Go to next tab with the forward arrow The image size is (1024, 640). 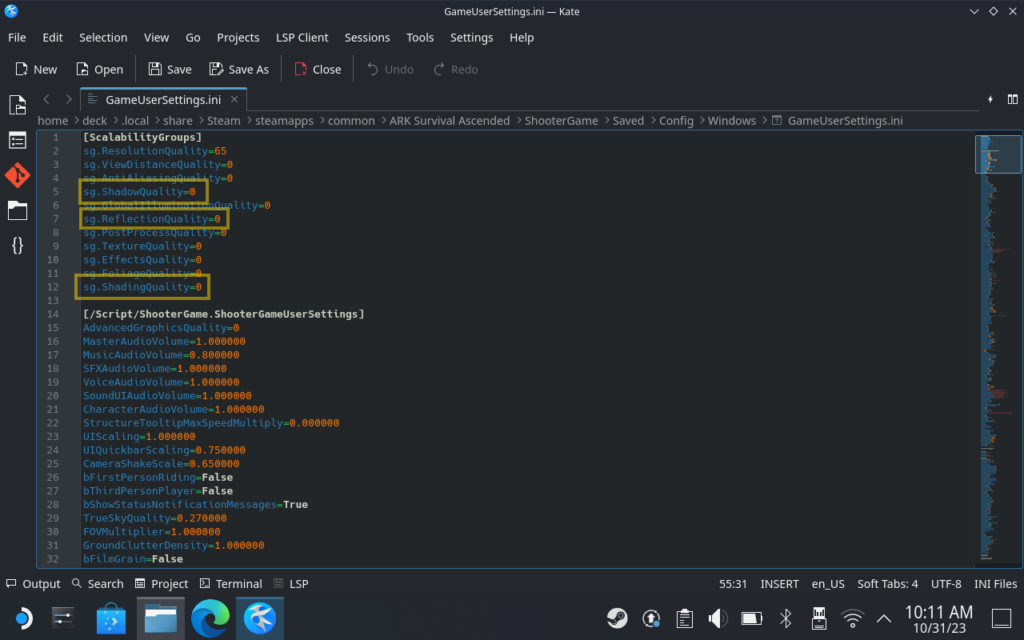click(x=68, y=99)
